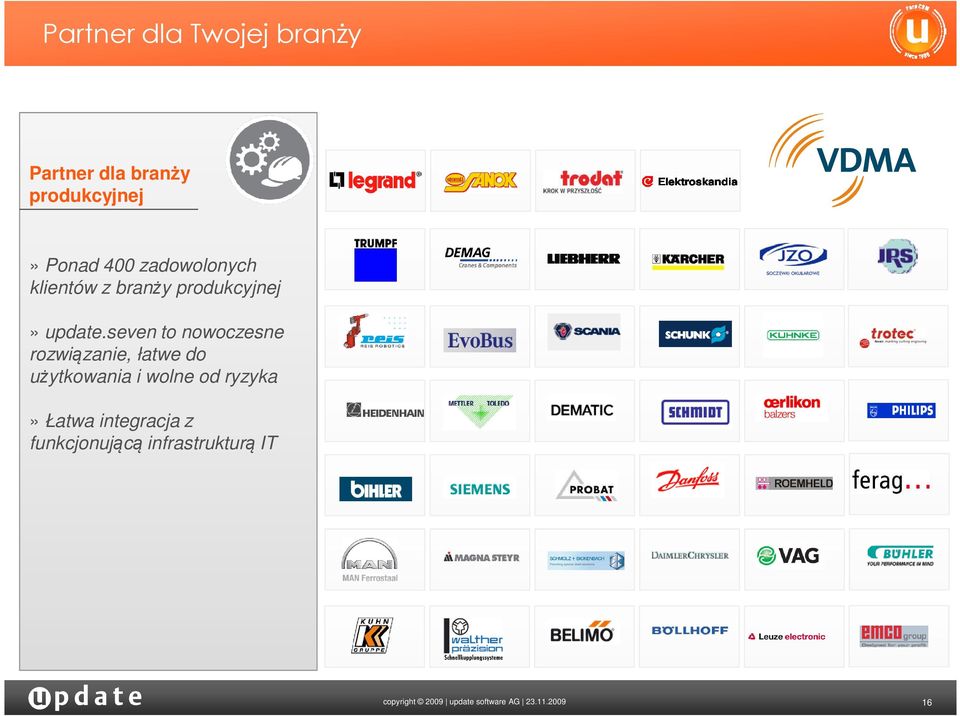Click the Elektroskandia logo
960x716 pixels.
coord(690,181)
